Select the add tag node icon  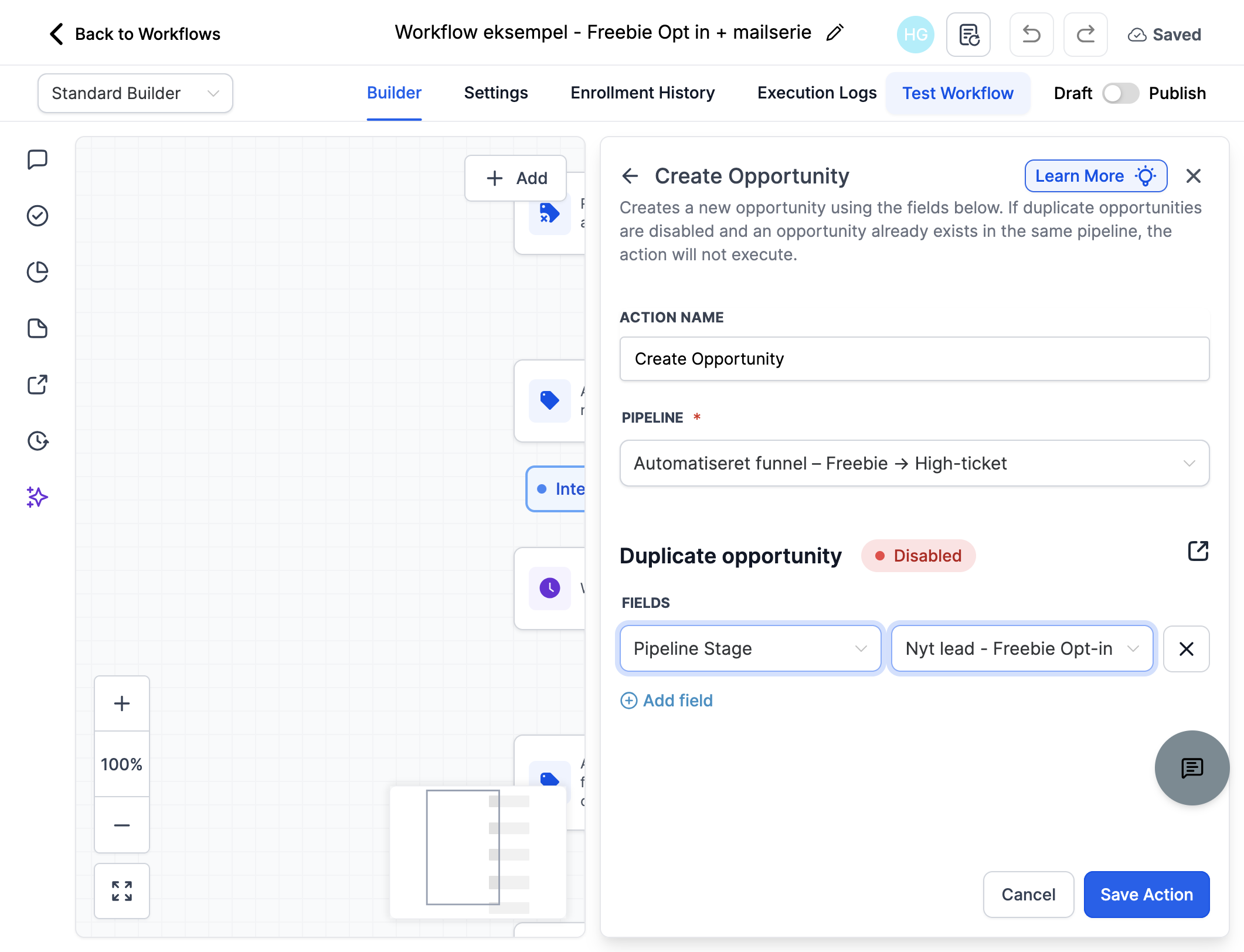pos(549,401)
